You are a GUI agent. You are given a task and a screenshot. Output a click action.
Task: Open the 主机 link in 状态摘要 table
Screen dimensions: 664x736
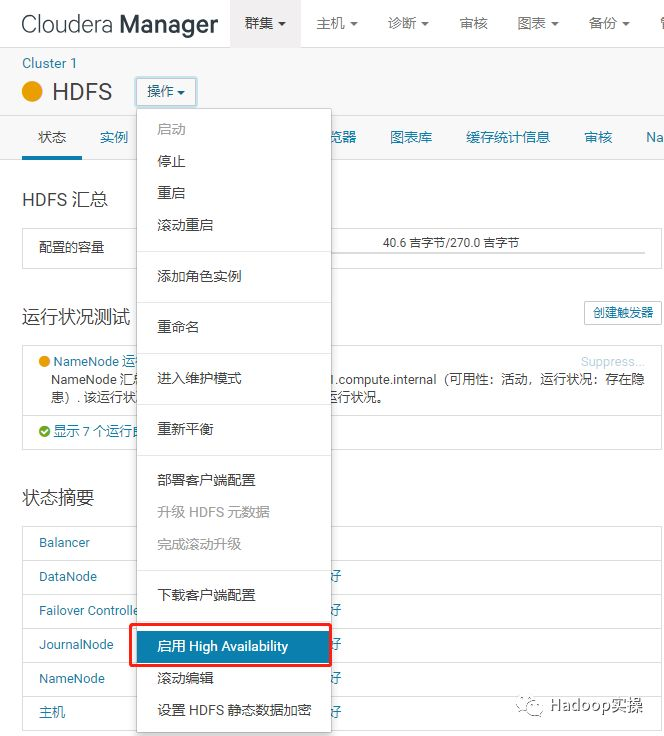pyautogui.click(x=52, y=712)
